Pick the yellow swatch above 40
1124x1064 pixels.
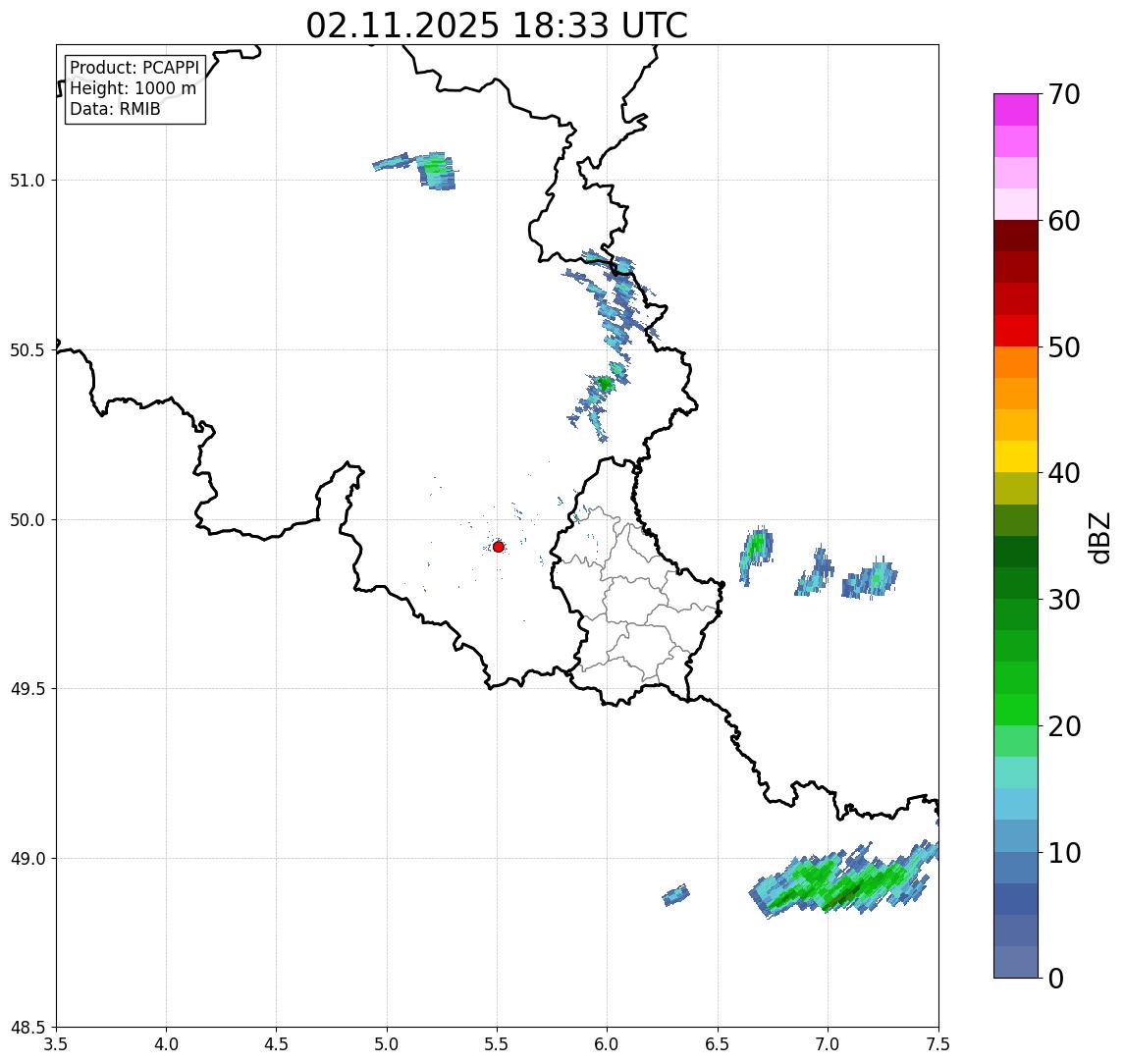tap(1016, 456)
